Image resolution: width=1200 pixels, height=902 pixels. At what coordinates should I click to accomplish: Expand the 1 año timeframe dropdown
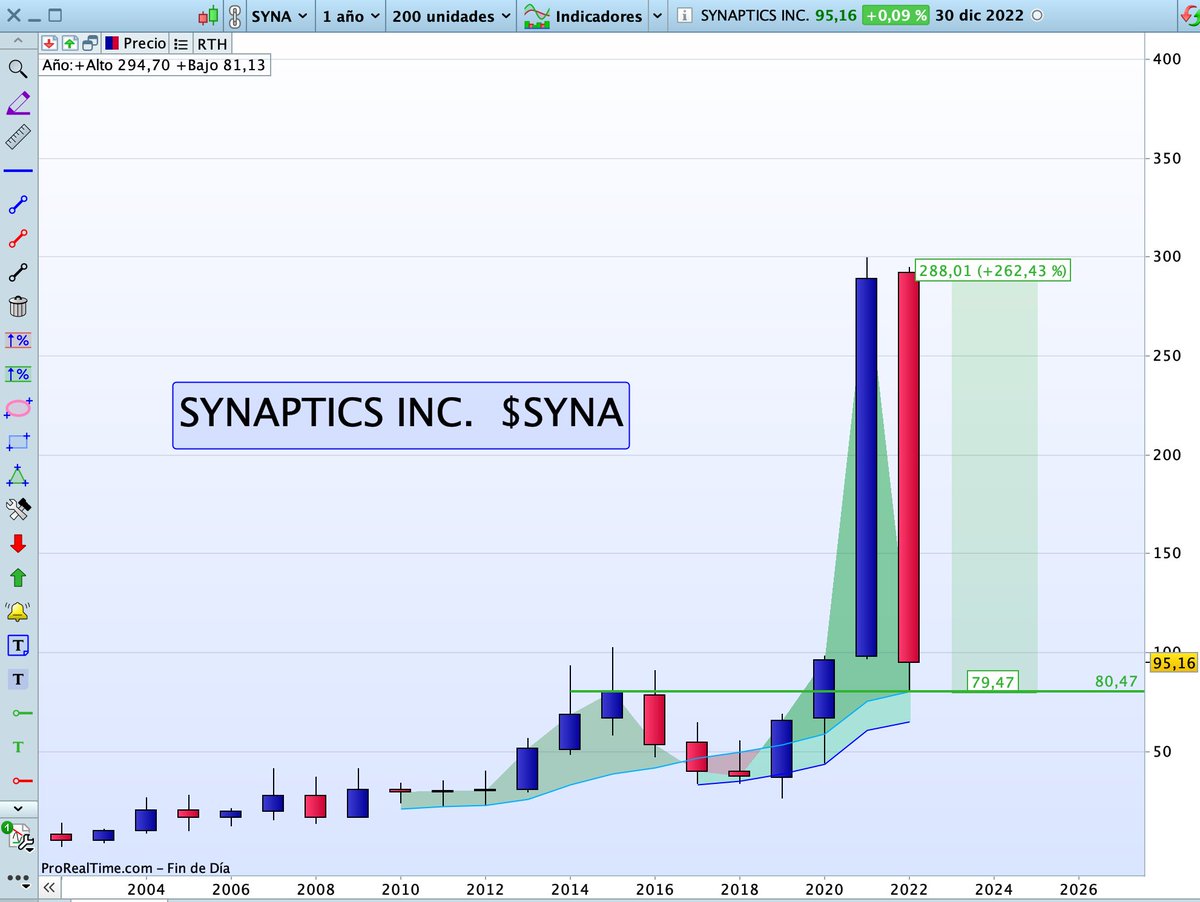[349, 15]
